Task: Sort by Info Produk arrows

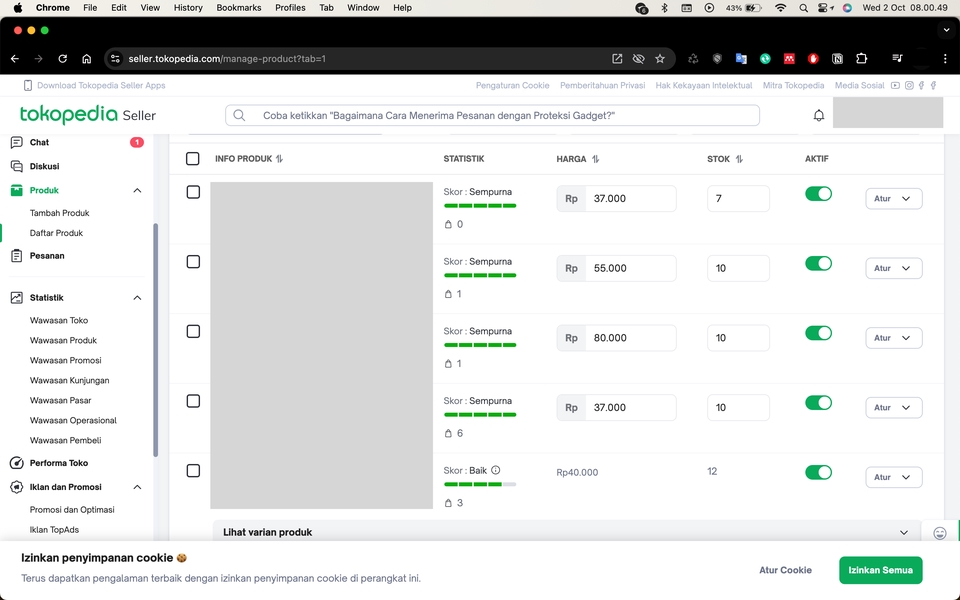Action: (279, 159)
